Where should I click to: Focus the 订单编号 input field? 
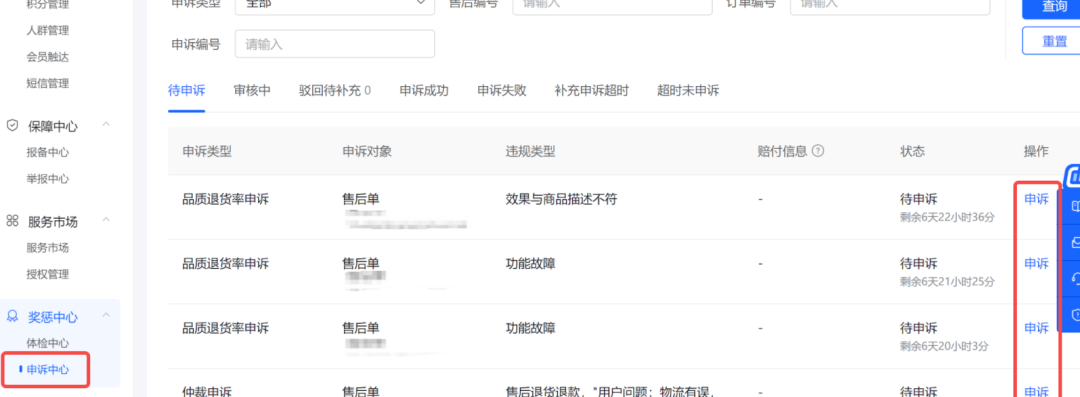pyautogui.click(x=890, y=6)
